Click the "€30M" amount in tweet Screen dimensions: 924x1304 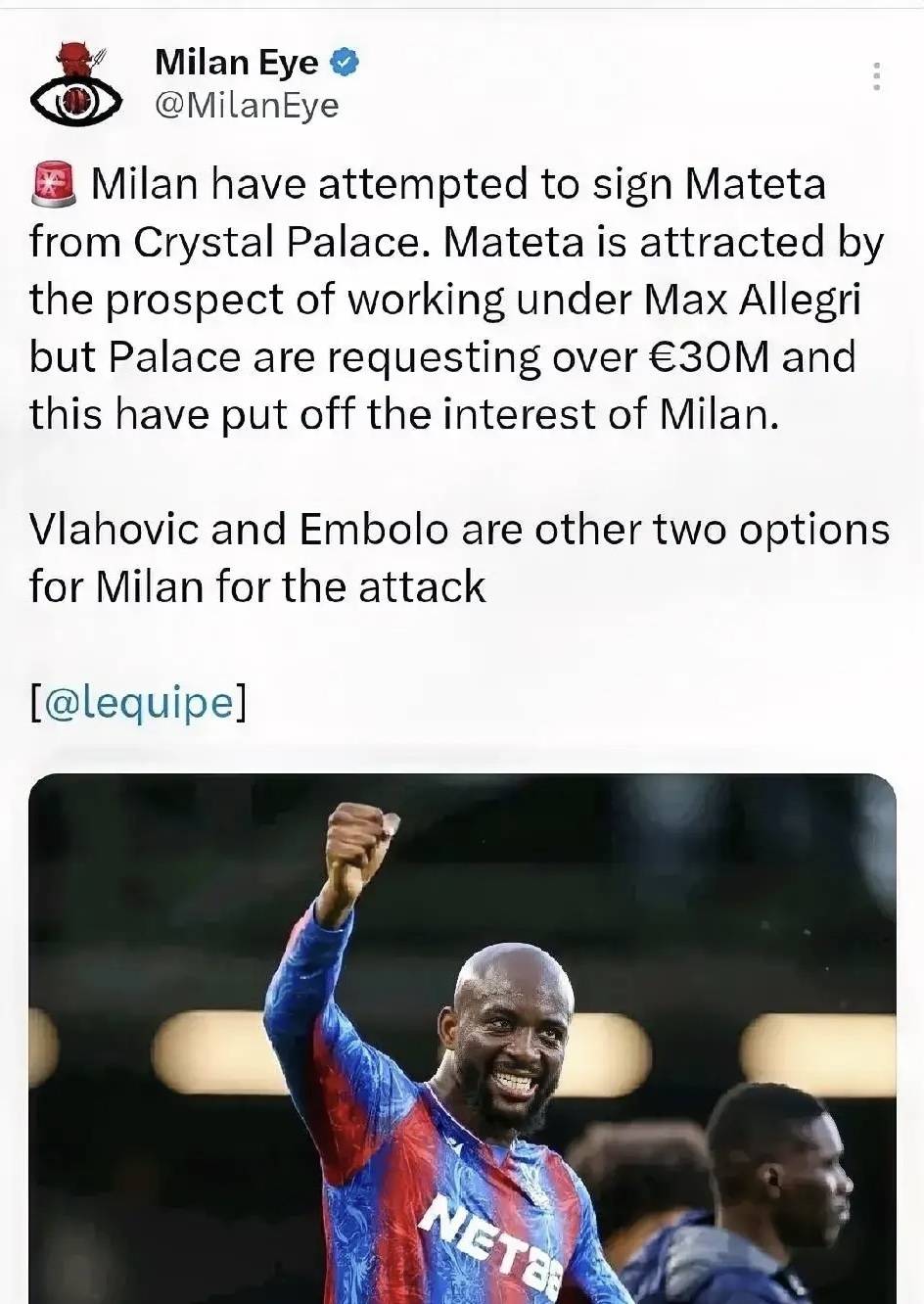(x=710, y=357)
